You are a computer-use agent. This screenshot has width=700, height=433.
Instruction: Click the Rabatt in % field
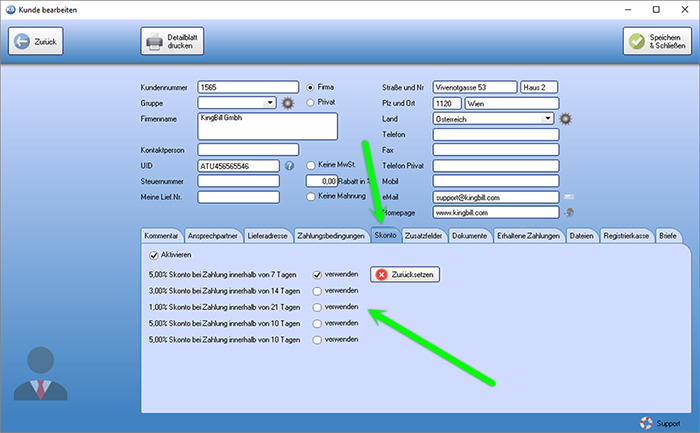point(321,181)
